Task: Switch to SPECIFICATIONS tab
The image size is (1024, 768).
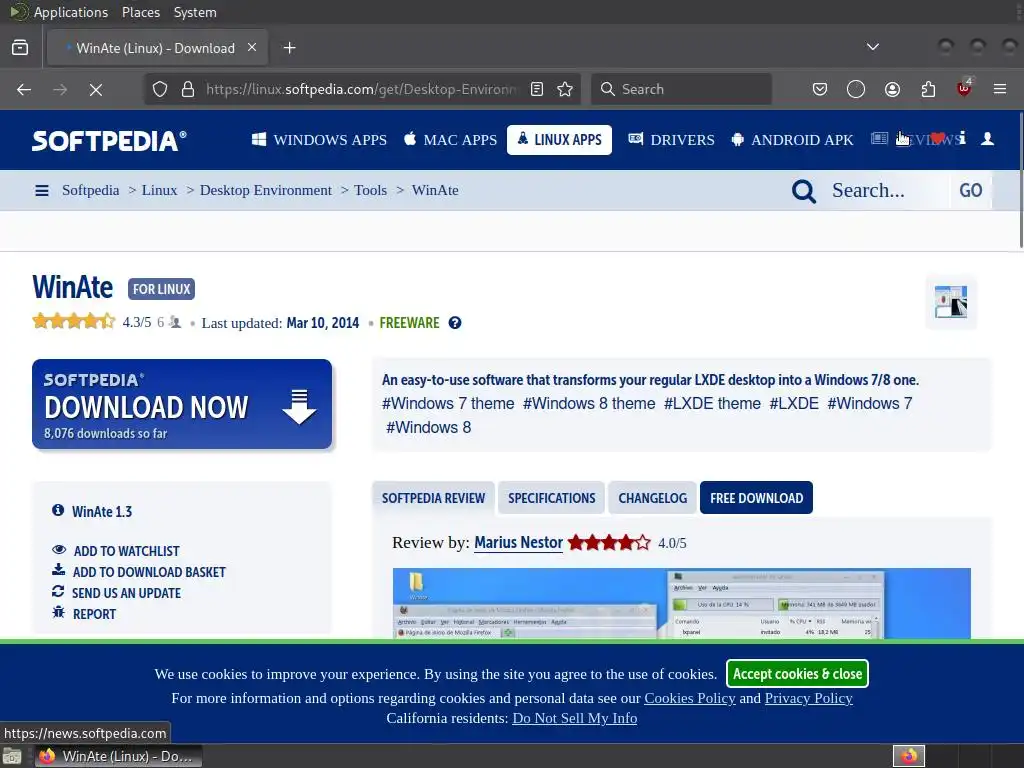Action: click(x=552, y=498)
